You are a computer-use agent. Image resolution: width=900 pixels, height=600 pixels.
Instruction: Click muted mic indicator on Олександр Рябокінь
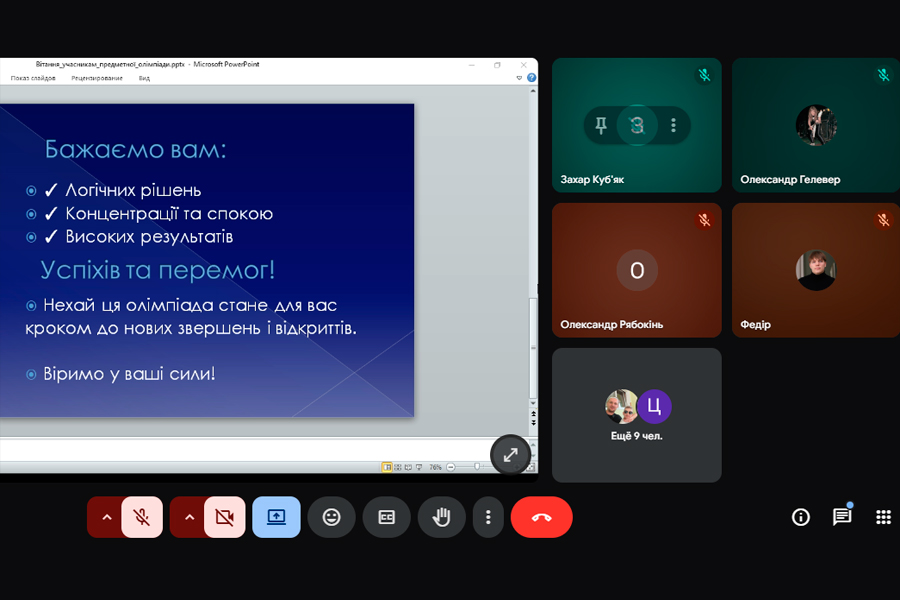(x=704, y=220)
